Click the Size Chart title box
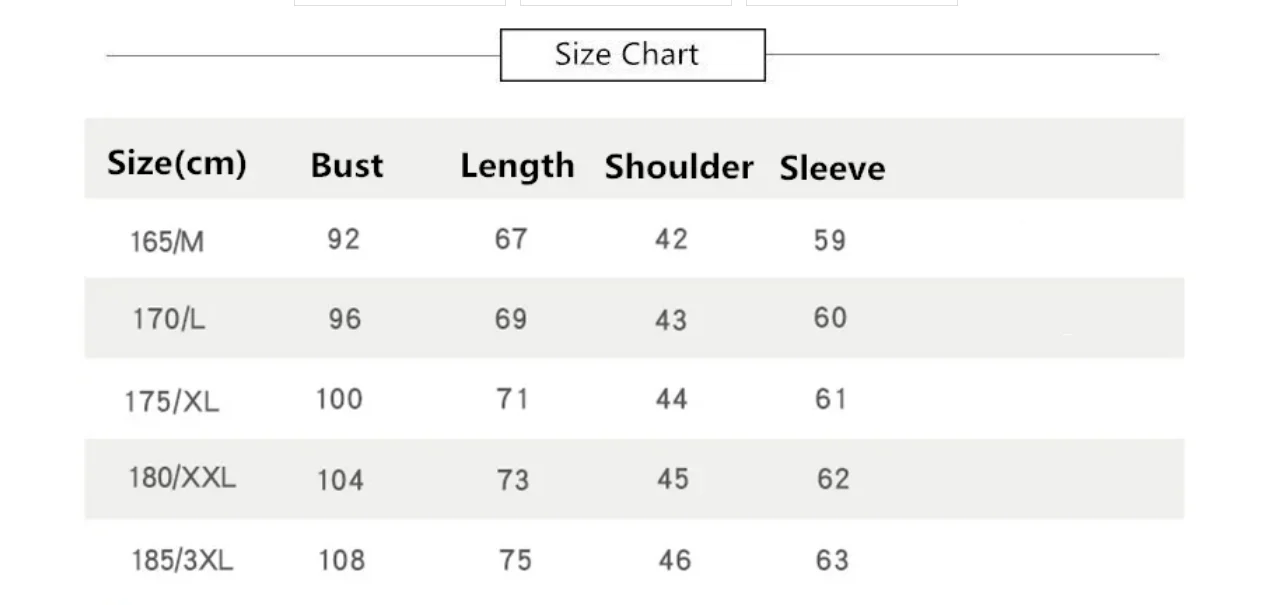The width and height of the screenshot is (1288, 605). (x=632, y=55)
